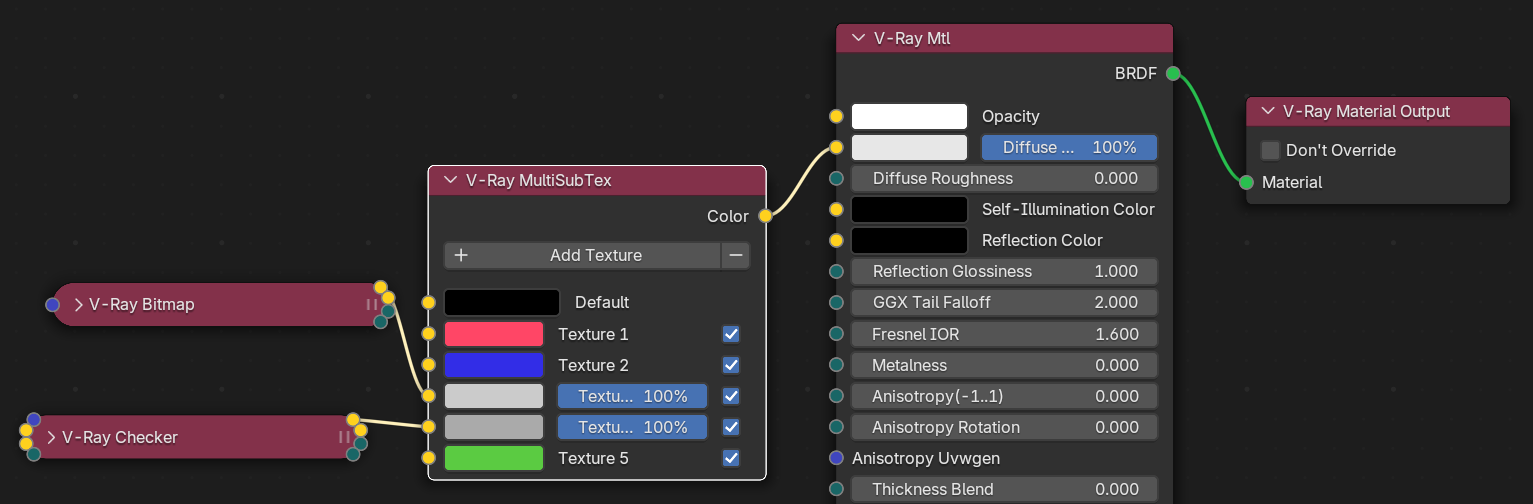Click the Diffuse input socket on V-Ray Mtl
The image size is (1533, 504).
(x=836, y=147)
